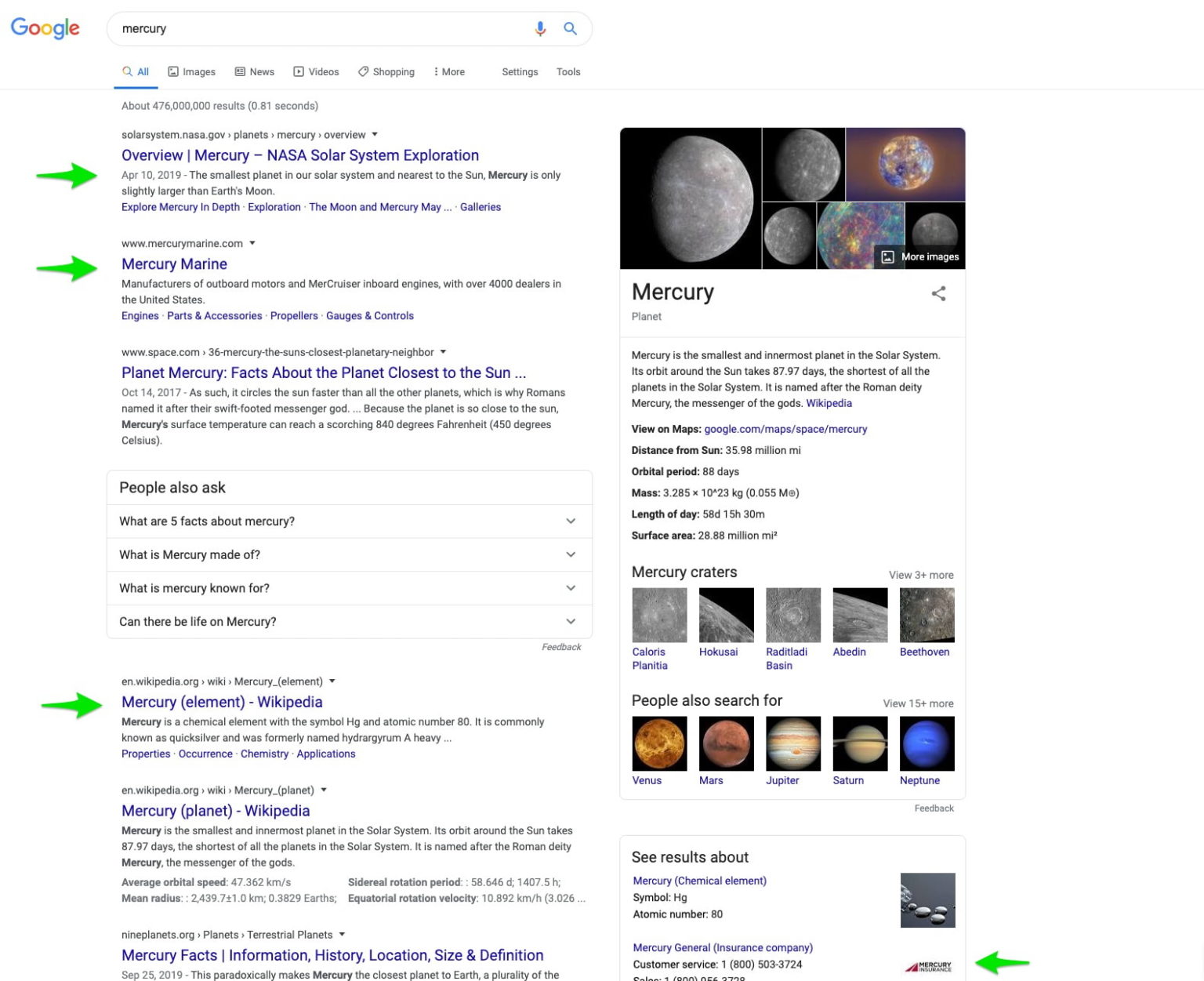The image size is (1204, 981).
Task: Expand "What are 5 facts about mercury?"
Action: tap(571, 521)
